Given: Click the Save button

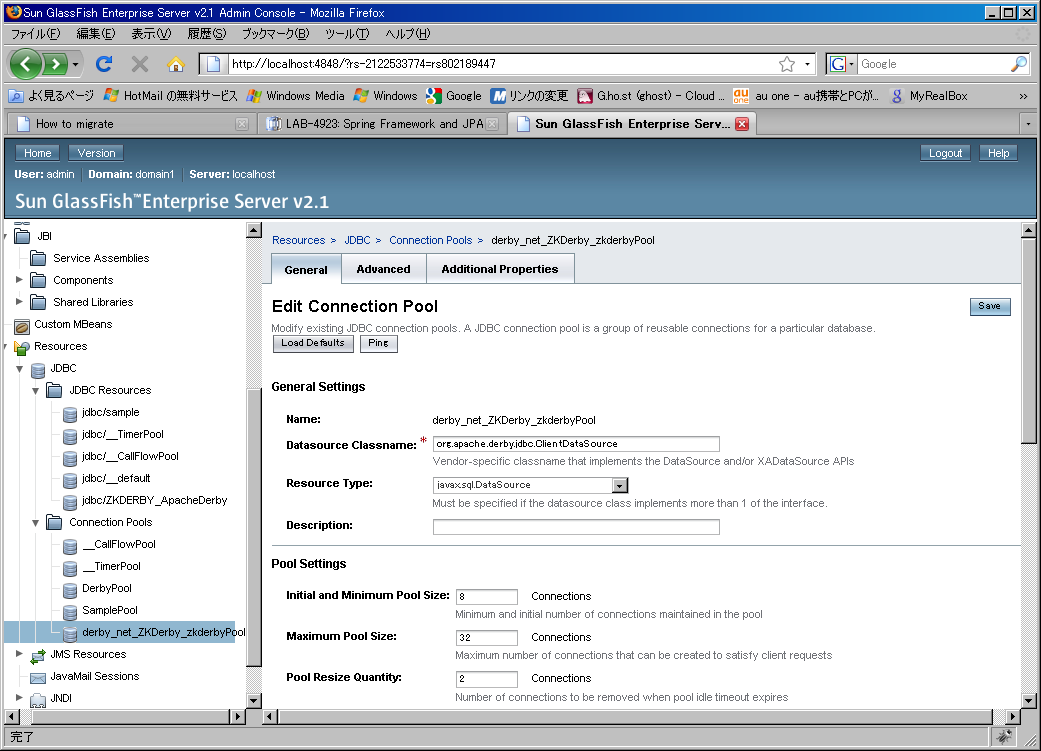Looking at the screenshot, I should 989,306.
